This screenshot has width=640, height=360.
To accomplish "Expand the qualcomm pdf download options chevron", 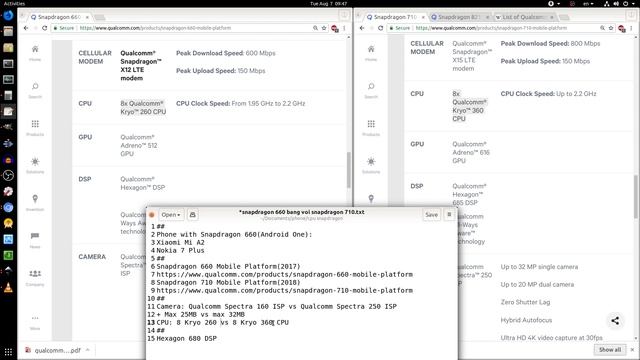I will 87,350.
